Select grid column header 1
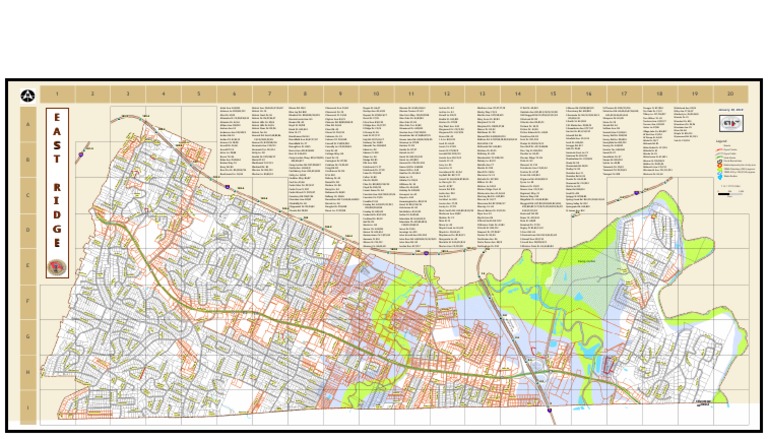 tap(57, 94)
